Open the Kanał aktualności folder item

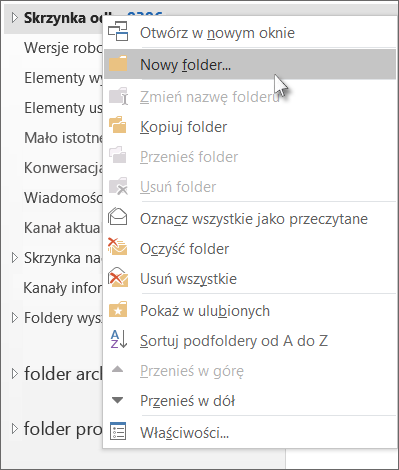click(62, 228)
